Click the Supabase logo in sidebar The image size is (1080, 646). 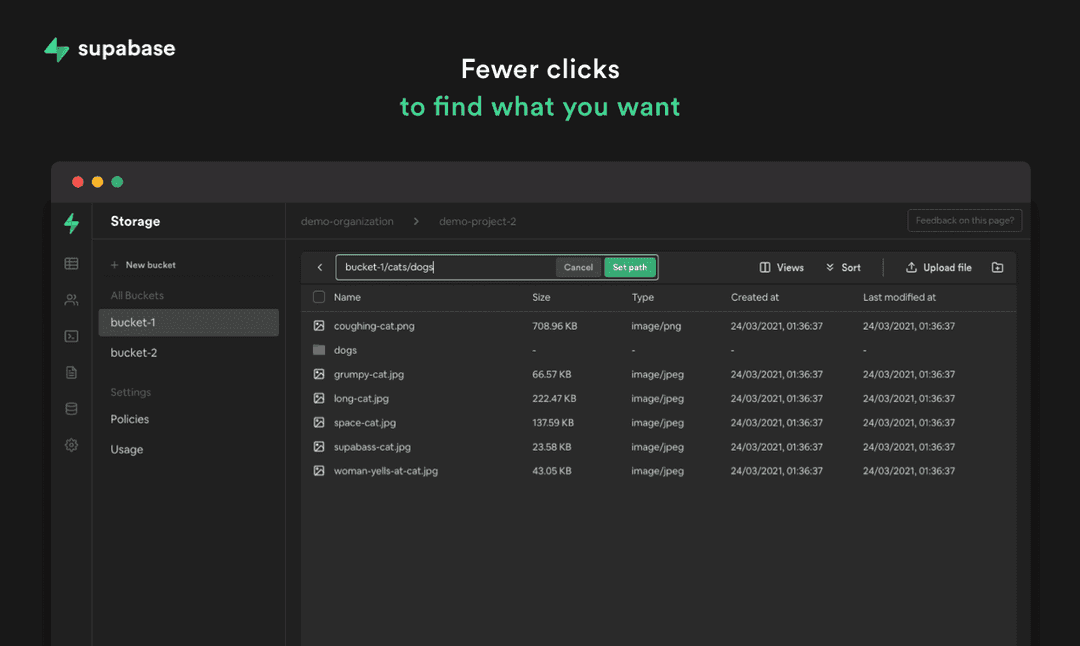(71, 223)
